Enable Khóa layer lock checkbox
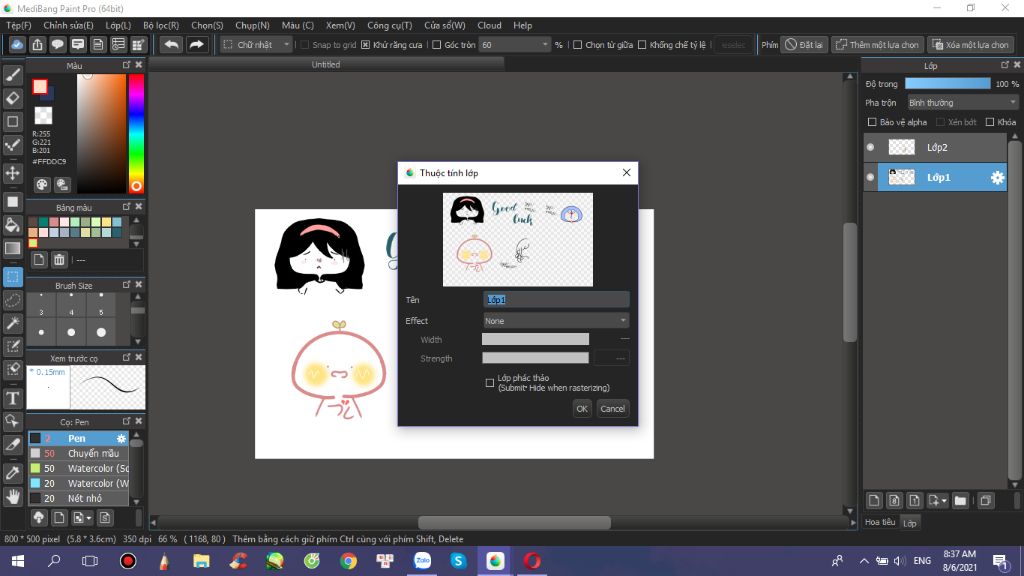The width and height of the screenshot is (1024, 576). tap(990, 122)
